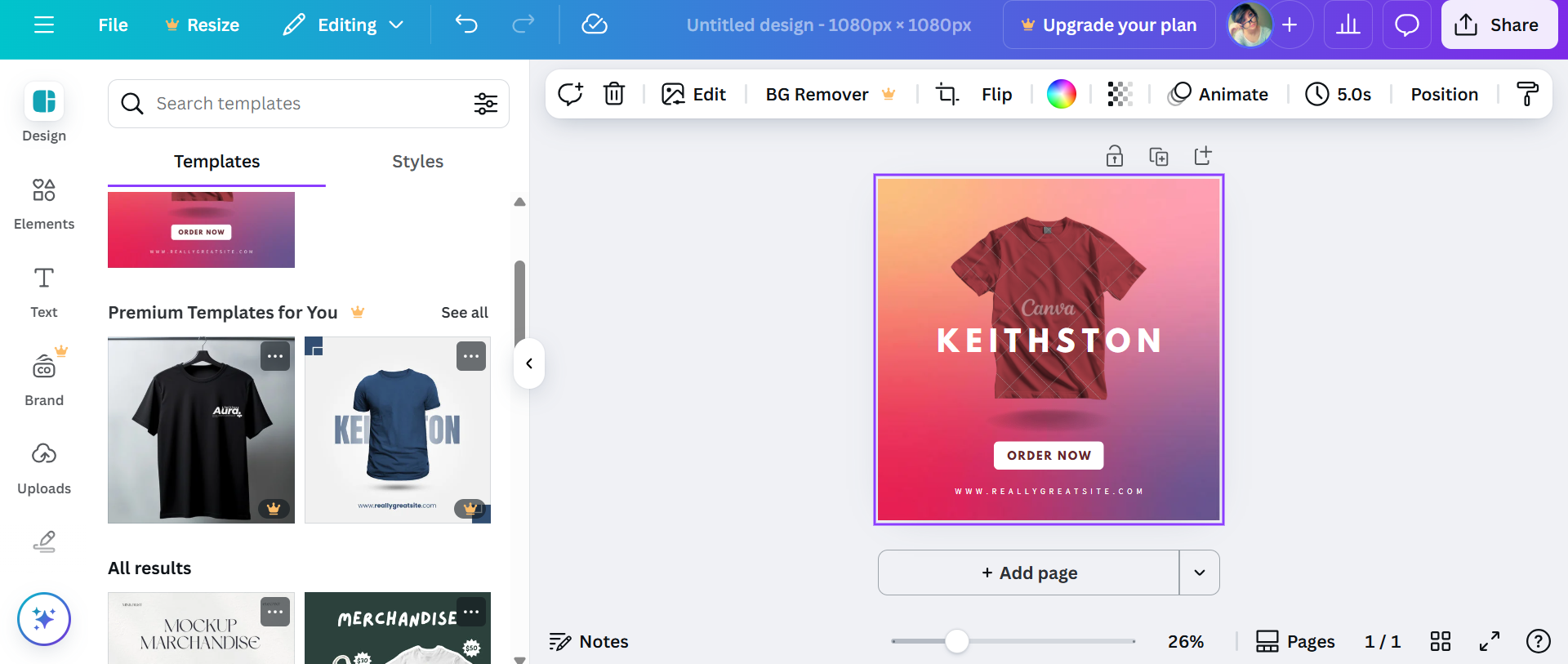
Task: Toggle the page lock icon
Action: pos(1115,156)
